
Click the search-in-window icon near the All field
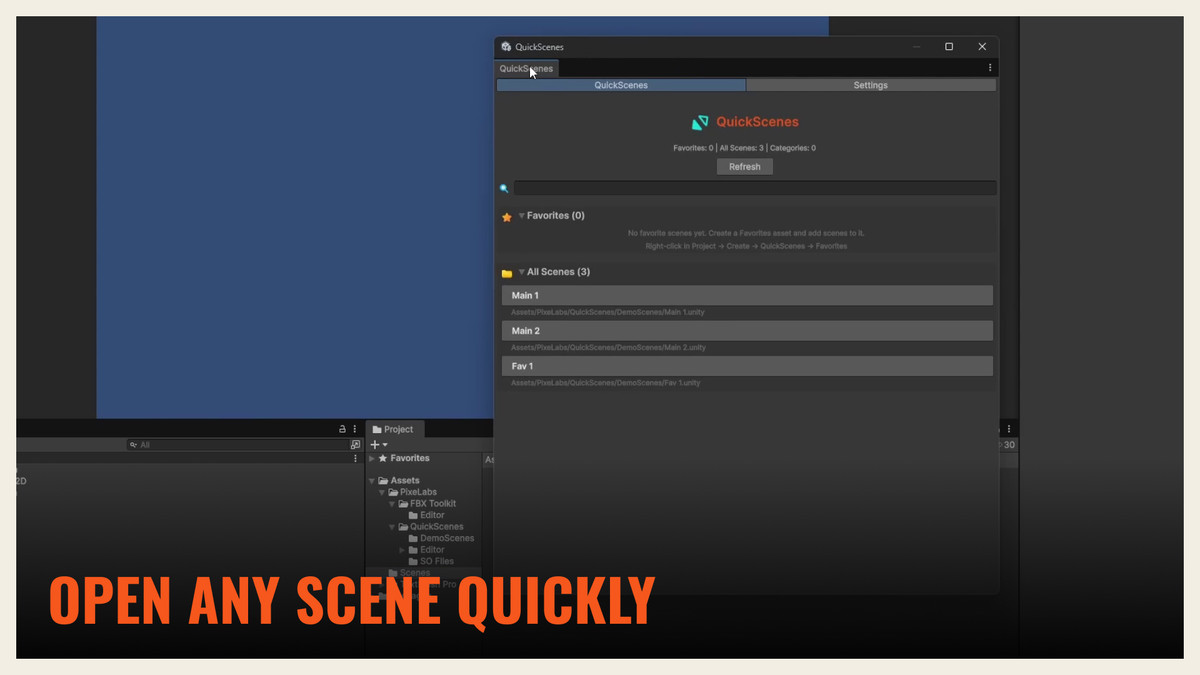point(355,444)
